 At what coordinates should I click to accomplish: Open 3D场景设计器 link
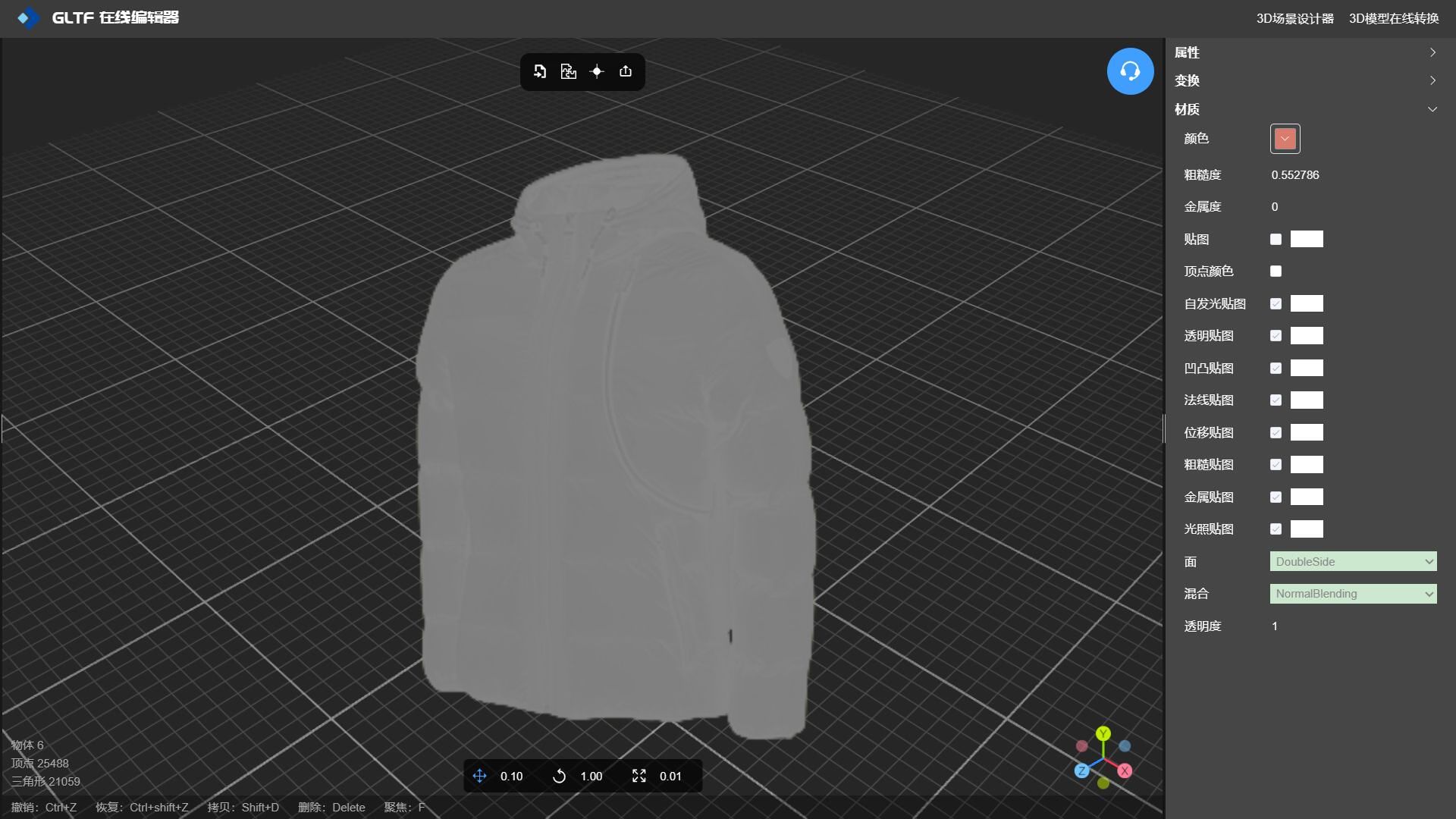[x=1294, y=18]
